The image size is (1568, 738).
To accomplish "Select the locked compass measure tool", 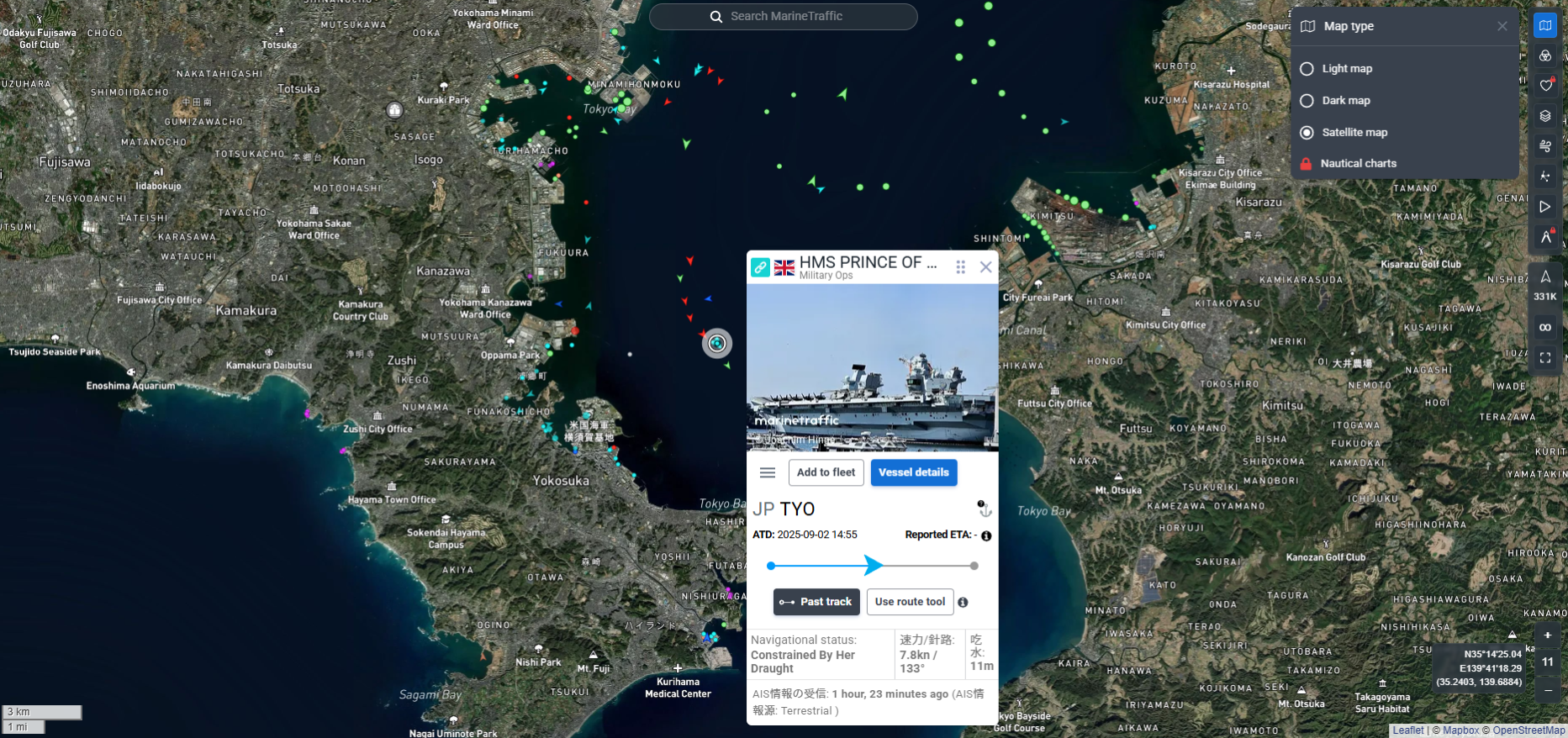I will point(1545,237).
